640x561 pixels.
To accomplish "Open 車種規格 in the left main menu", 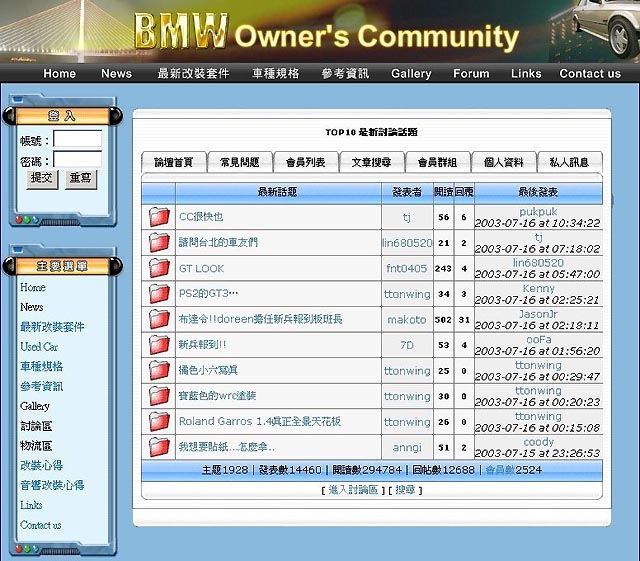I will tap(42, 366).
